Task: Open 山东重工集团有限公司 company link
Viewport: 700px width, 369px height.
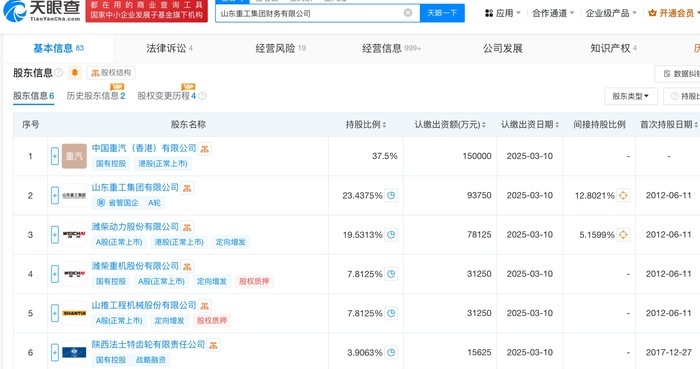Action: 135,187
